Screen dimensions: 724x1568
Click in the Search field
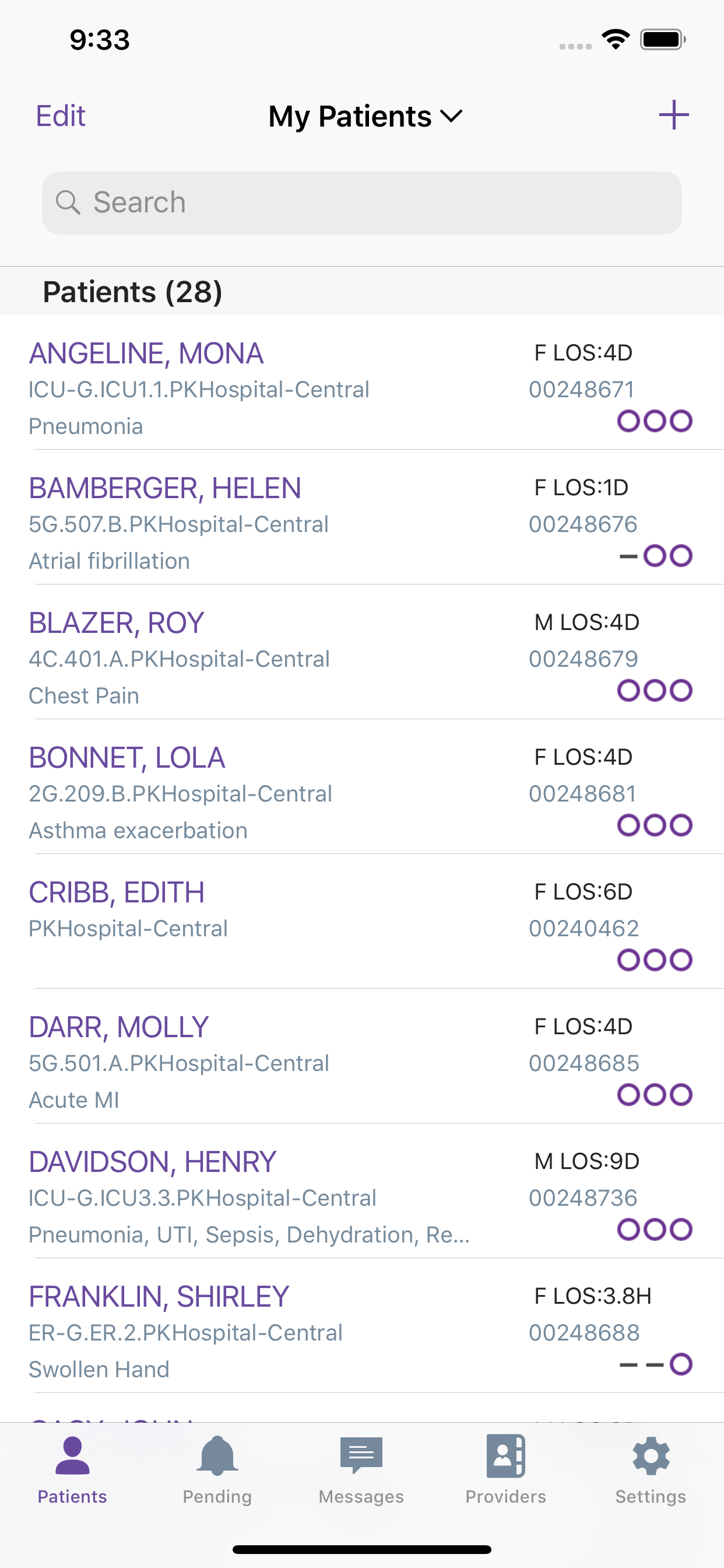tap(362, 202)
